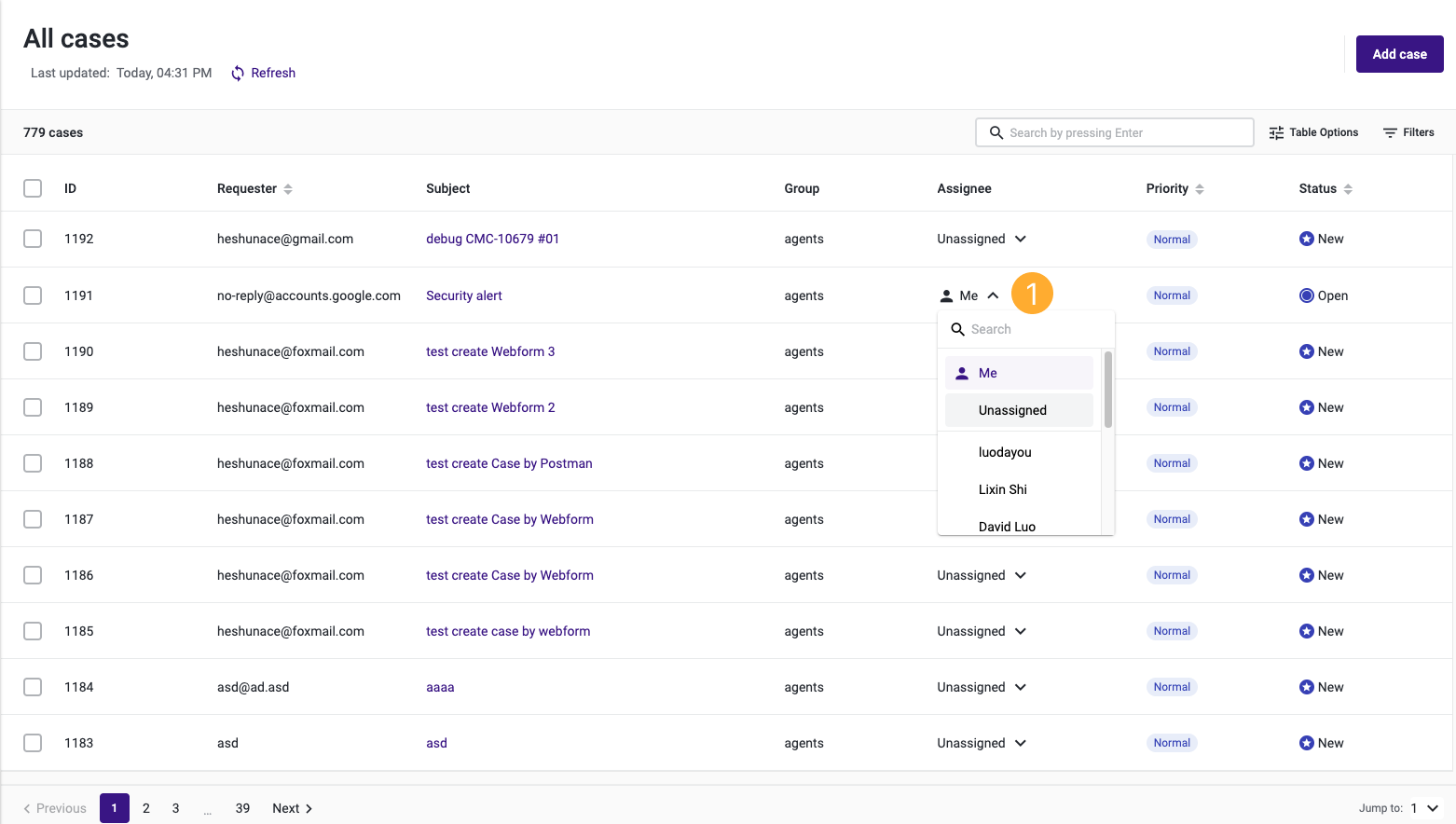This screenshot has width=1456, height=824.
Task: Click New status star icon for case 1192
Action: point(1307,239)
